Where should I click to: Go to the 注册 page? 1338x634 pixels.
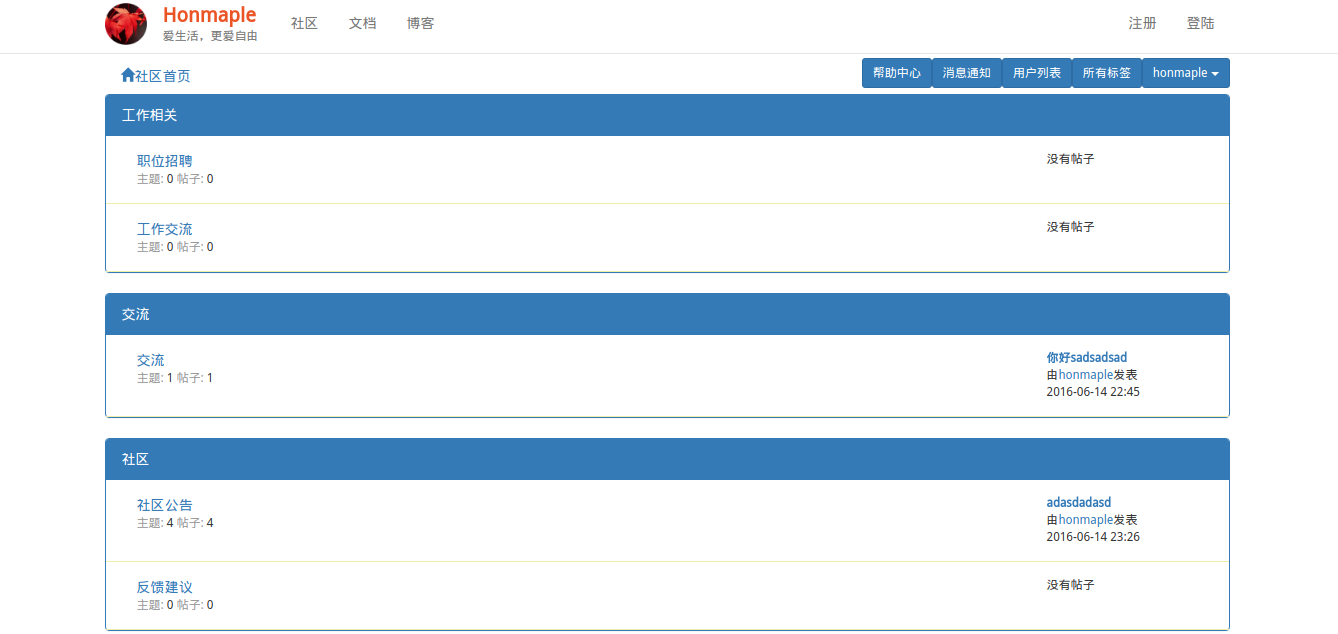(1142, 23)
